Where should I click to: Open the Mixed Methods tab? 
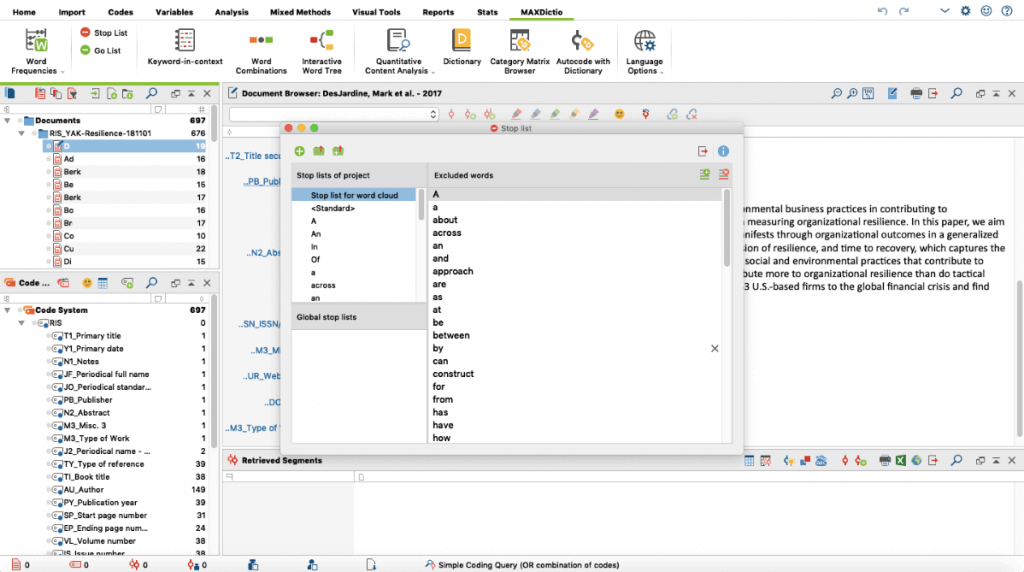coord(300,12)
